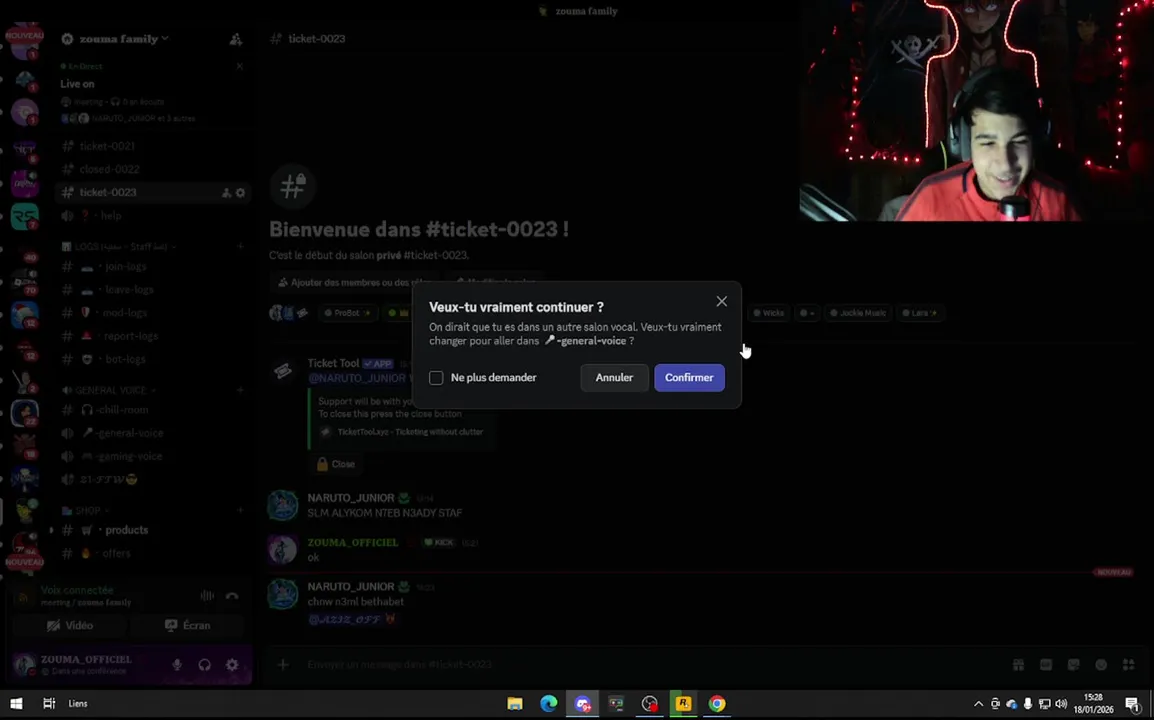Collapse the LOGS Staff category
This screenshot has width=1154, height=720.
[x=120, y=247]
